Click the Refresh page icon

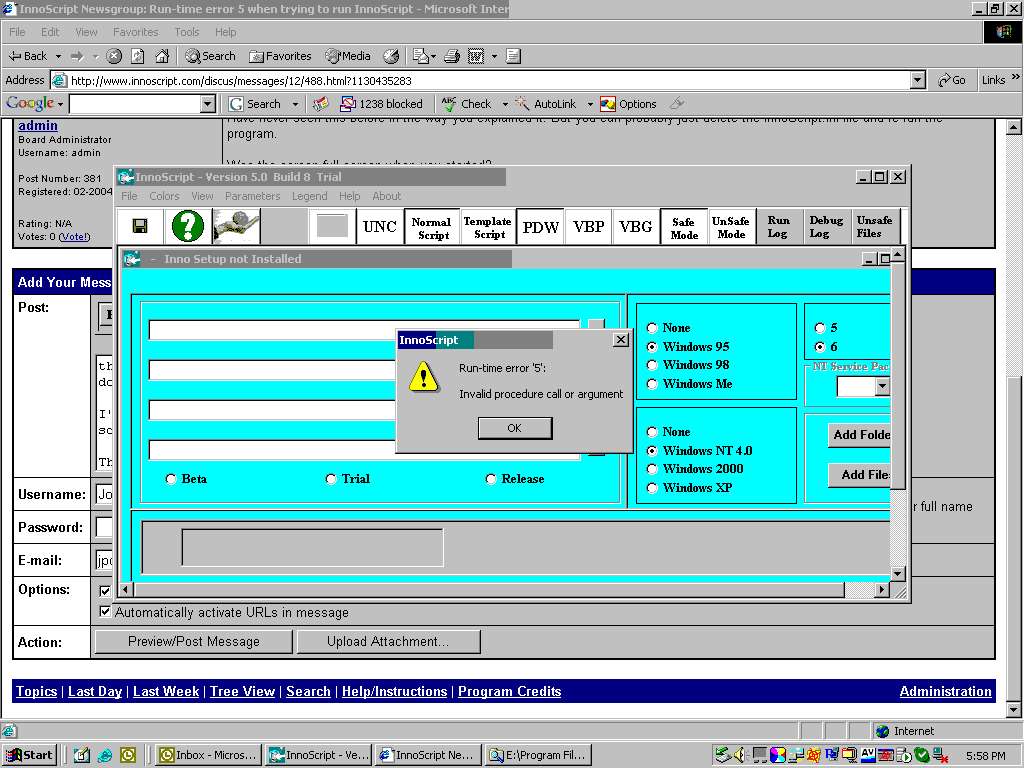(x=137, y=56)
